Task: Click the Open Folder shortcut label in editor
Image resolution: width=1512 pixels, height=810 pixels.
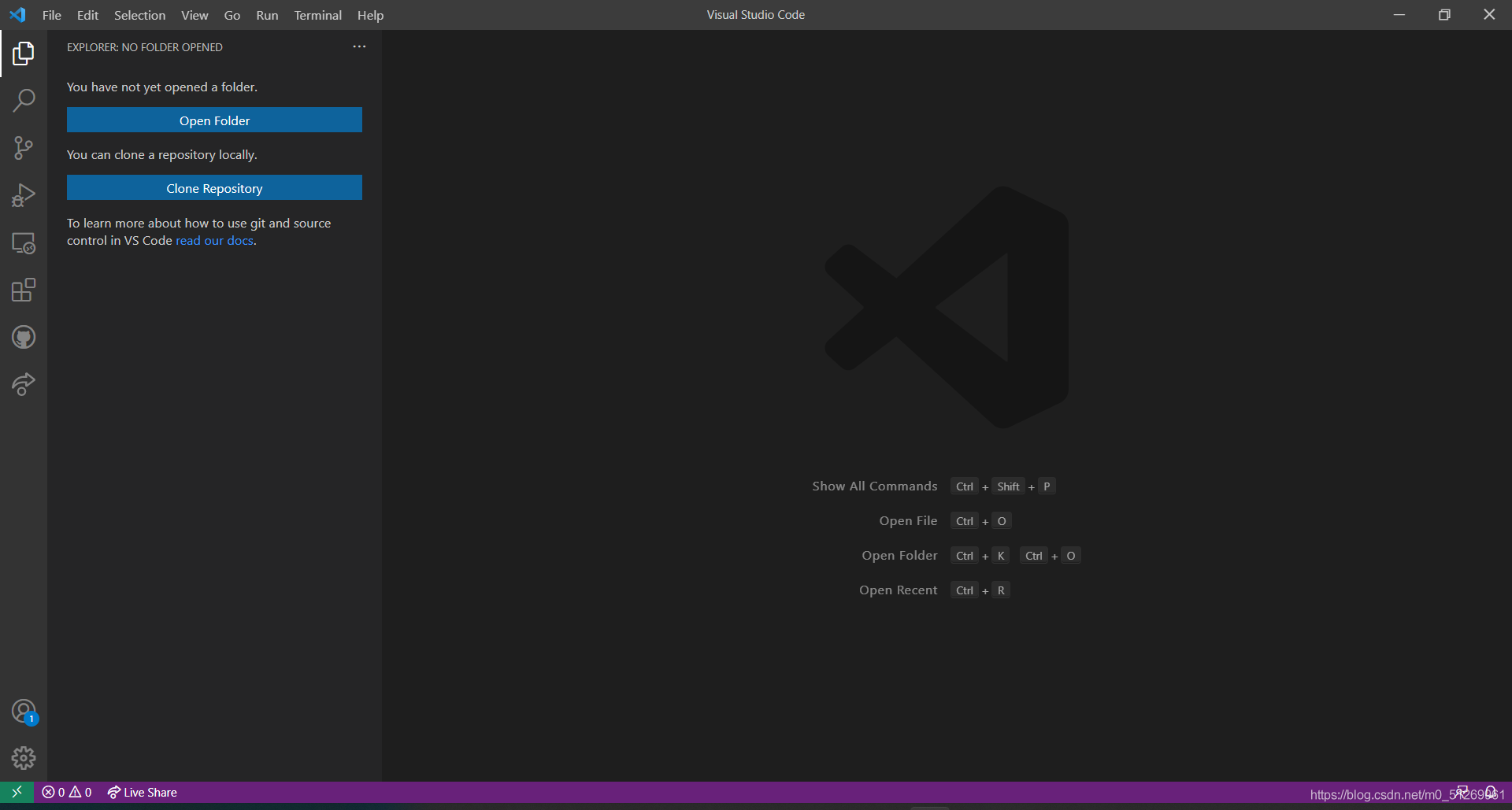Action: pyautogui.click(x=899, y=556)
